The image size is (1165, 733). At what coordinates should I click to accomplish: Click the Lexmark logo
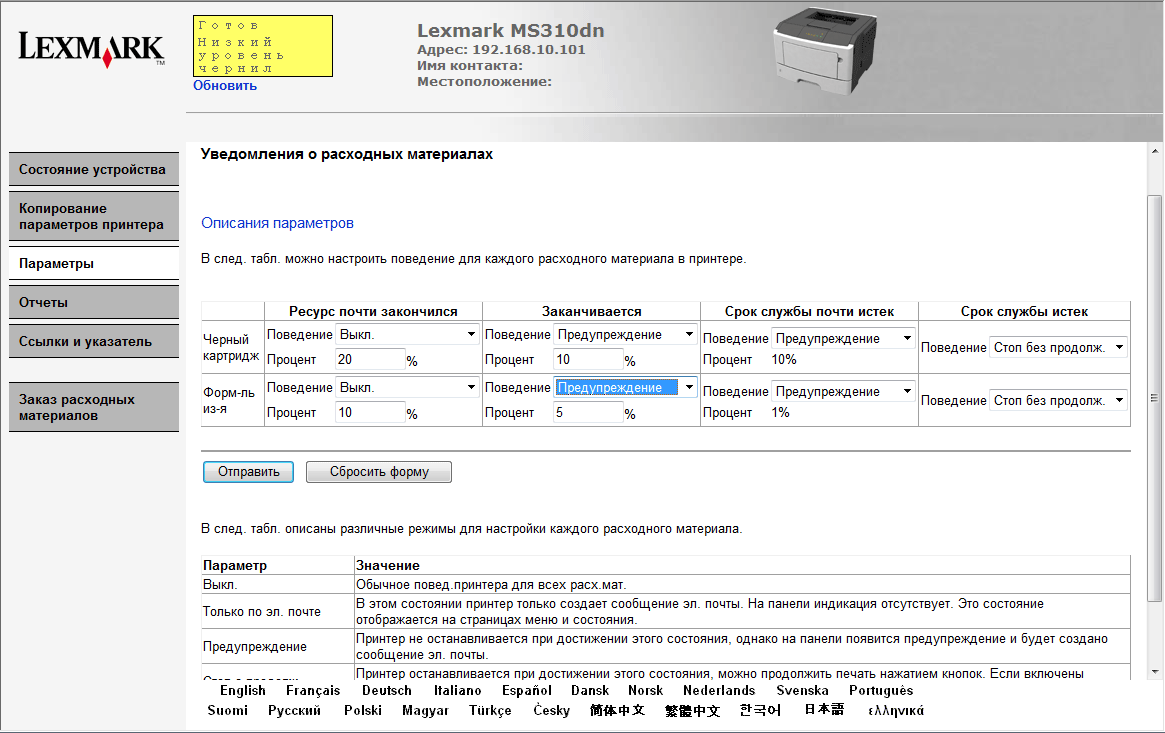pyautogui.click(x=91, y=49)
